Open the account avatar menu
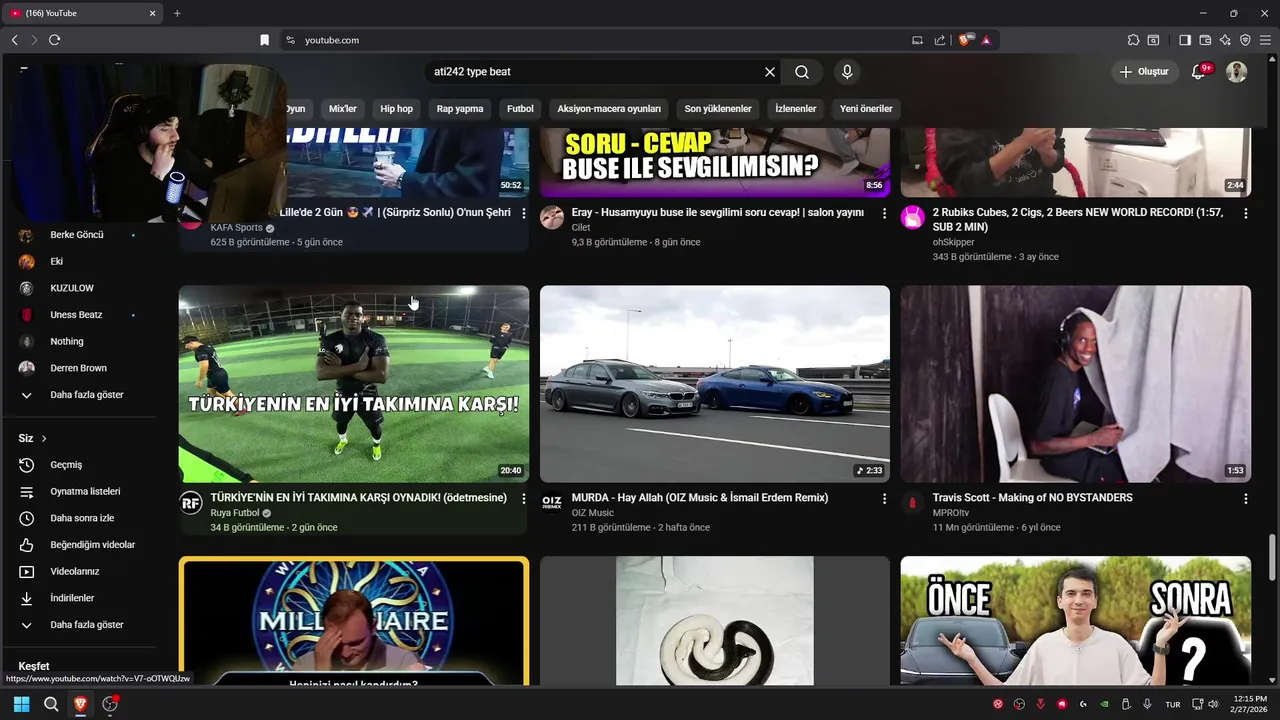 pyautogui.click(x=1237, y=72)
